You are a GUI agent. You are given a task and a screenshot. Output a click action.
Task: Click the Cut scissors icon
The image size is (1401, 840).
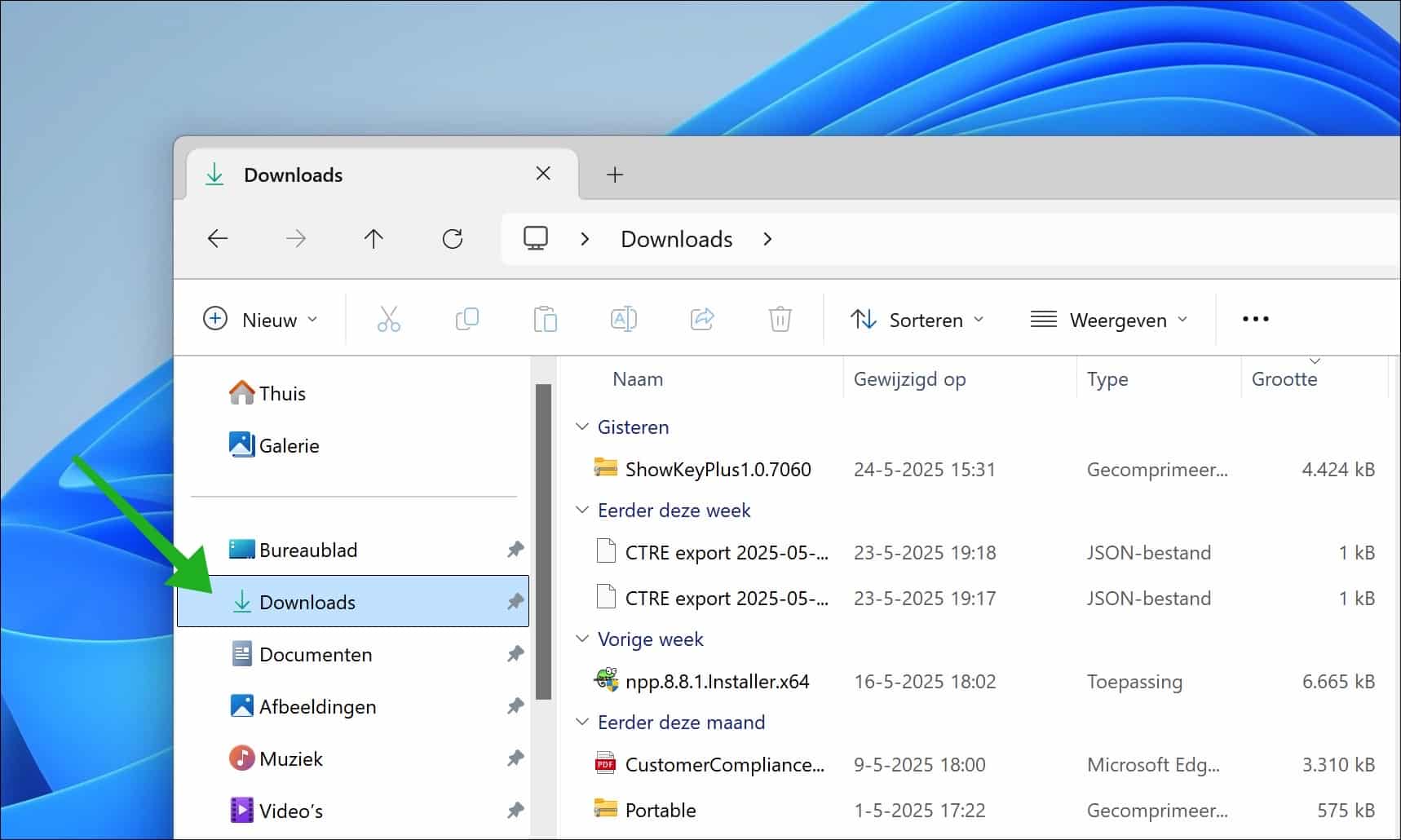[389, 319]
